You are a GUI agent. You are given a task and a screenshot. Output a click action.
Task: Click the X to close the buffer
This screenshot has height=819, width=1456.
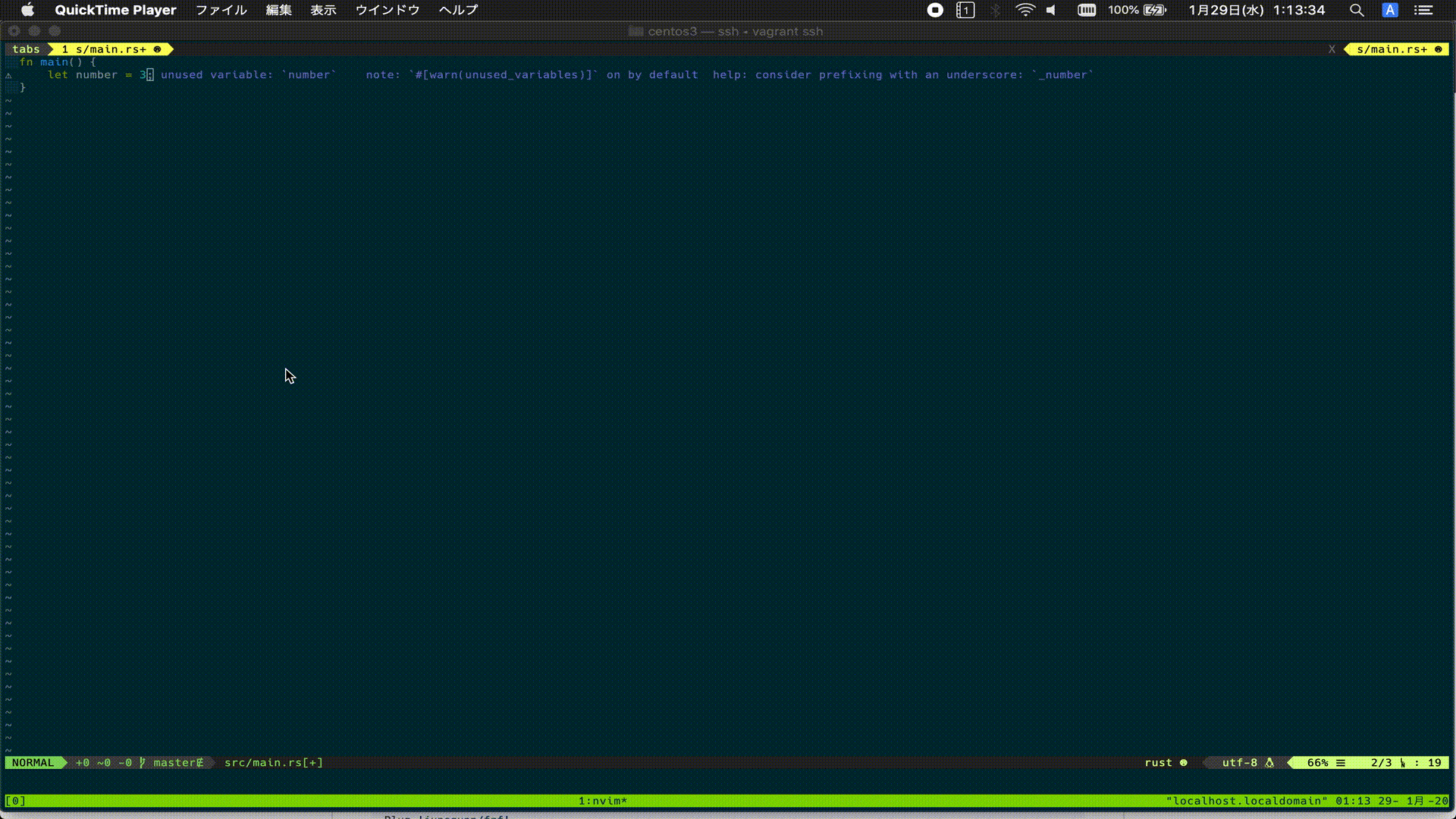(x=1332, y=49)
